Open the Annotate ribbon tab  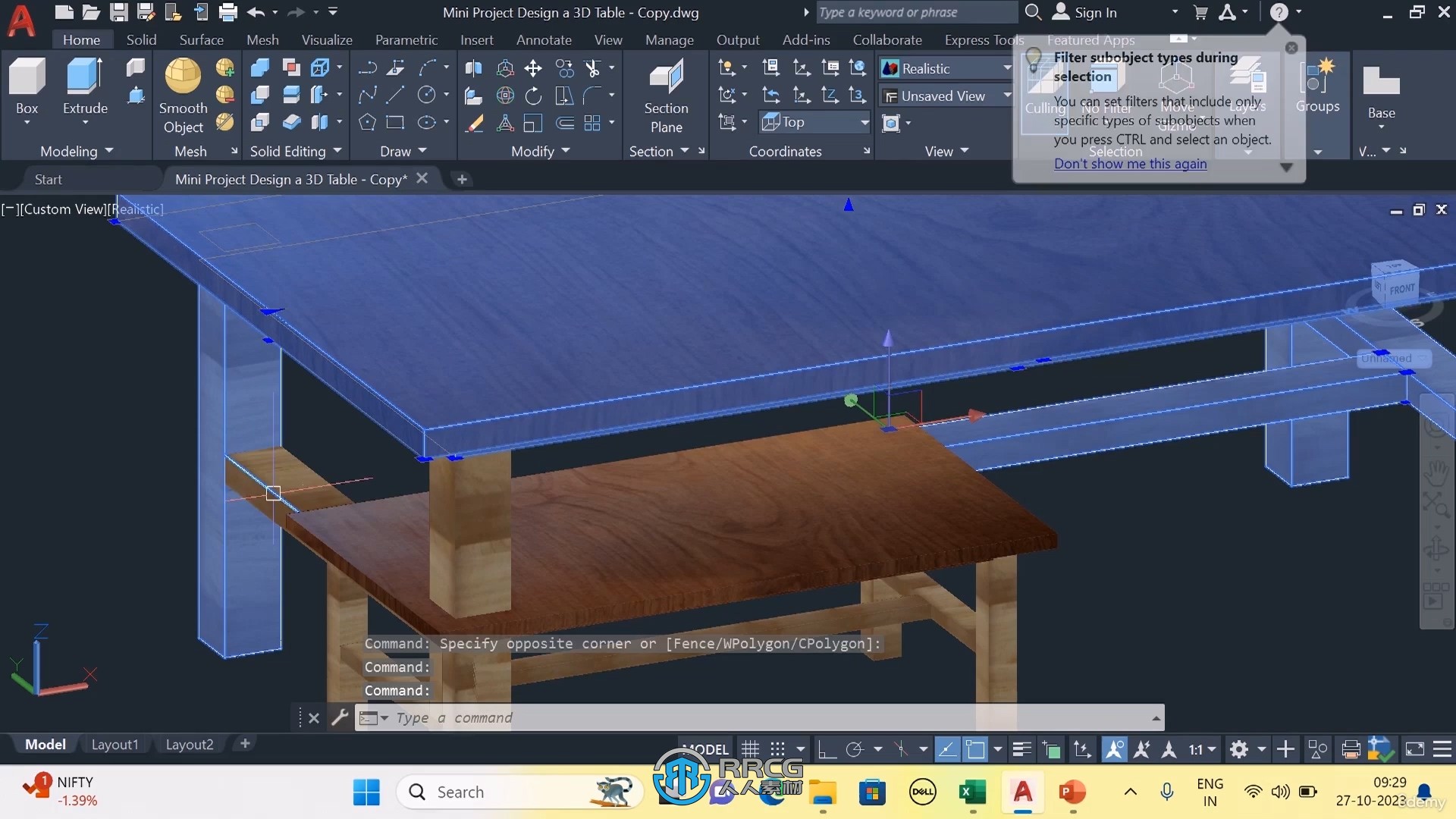(544, 39)
